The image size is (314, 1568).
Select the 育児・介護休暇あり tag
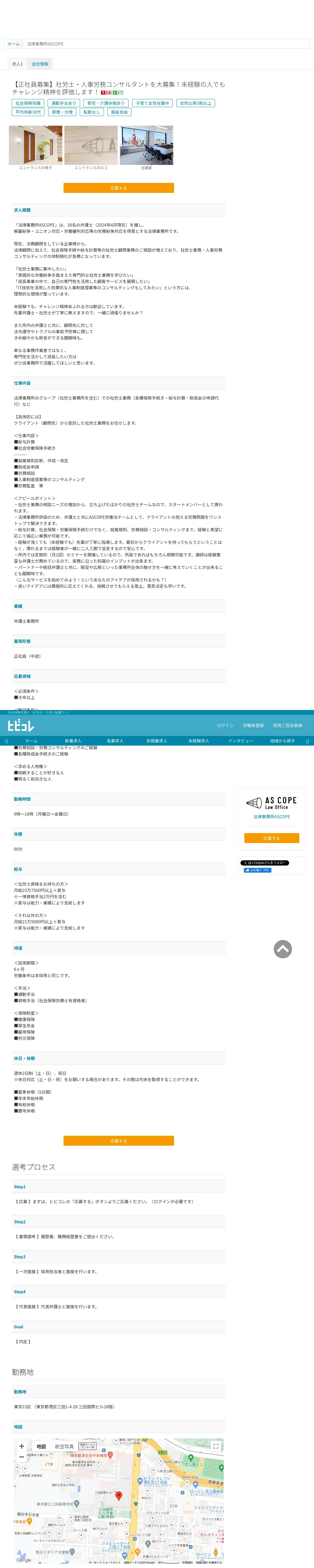(106, 103)
